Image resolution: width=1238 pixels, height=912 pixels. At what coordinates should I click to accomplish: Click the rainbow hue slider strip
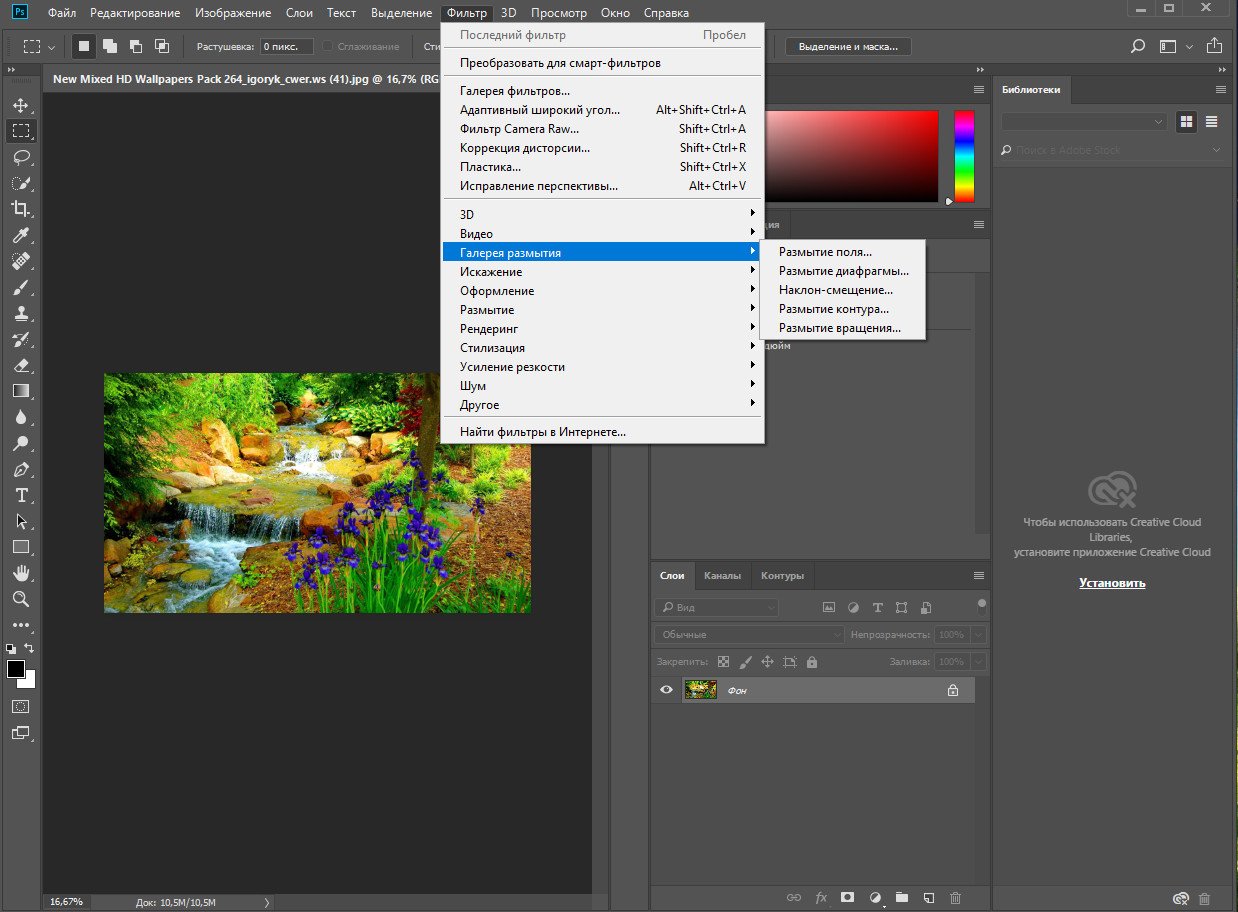tap(964, 156)
